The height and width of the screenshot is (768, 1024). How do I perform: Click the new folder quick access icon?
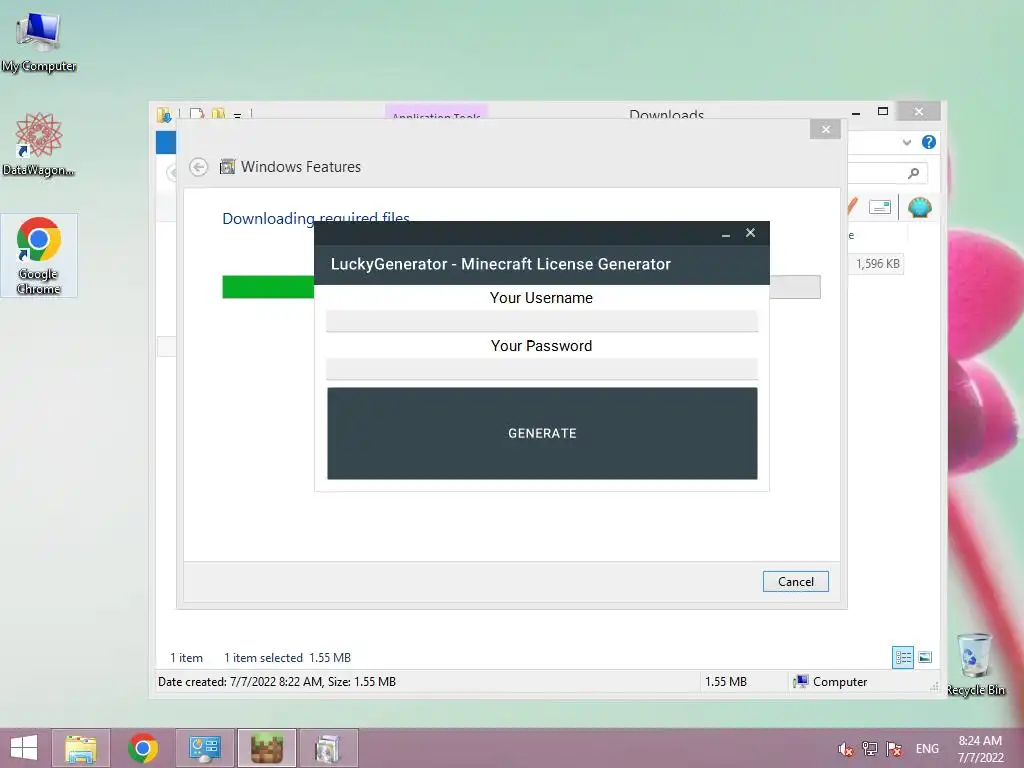tap(218, 114)
